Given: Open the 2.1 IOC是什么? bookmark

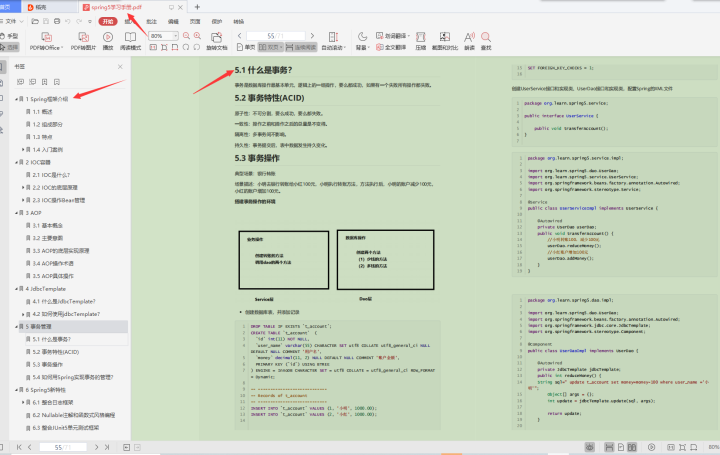Looking at the screenshot, I should coord(51,175).
